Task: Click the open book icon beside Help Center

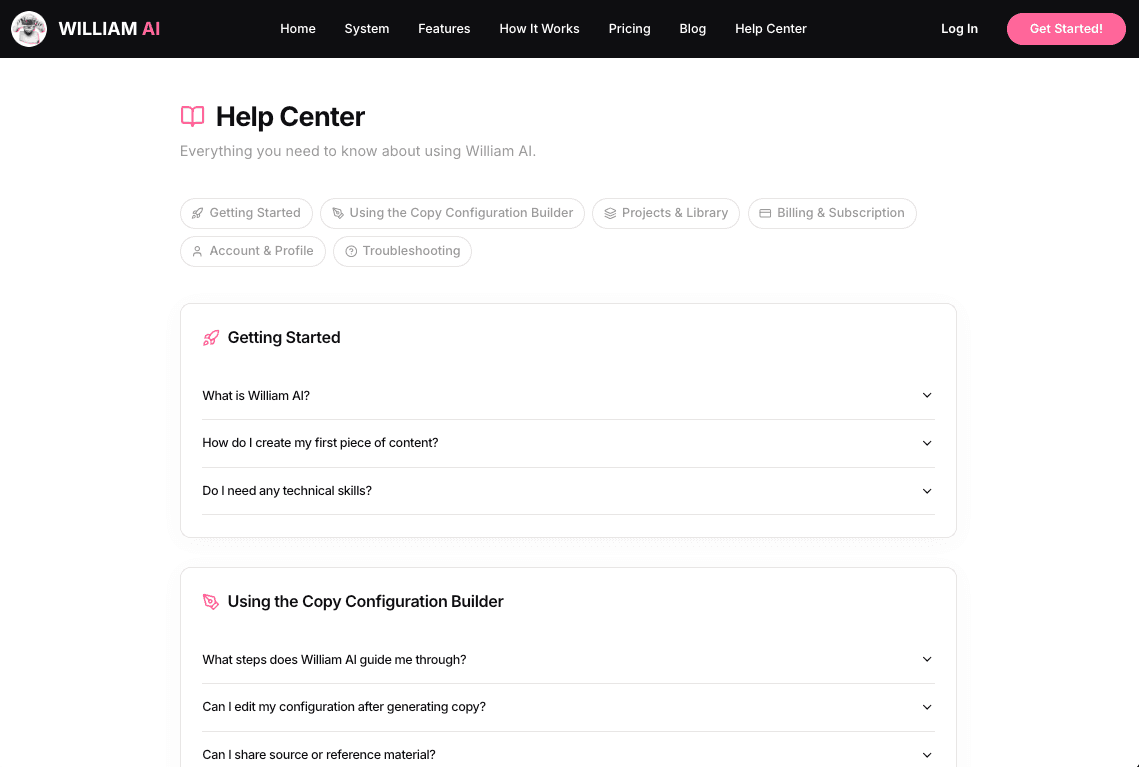Action: pyautogui.click(x=192, y=117)
